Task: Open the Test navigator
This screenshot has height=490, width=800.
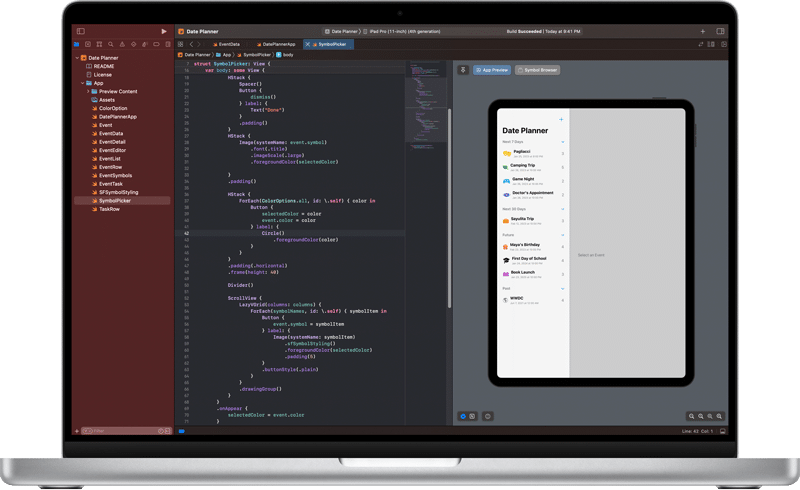Action: (x=133, y=44)
